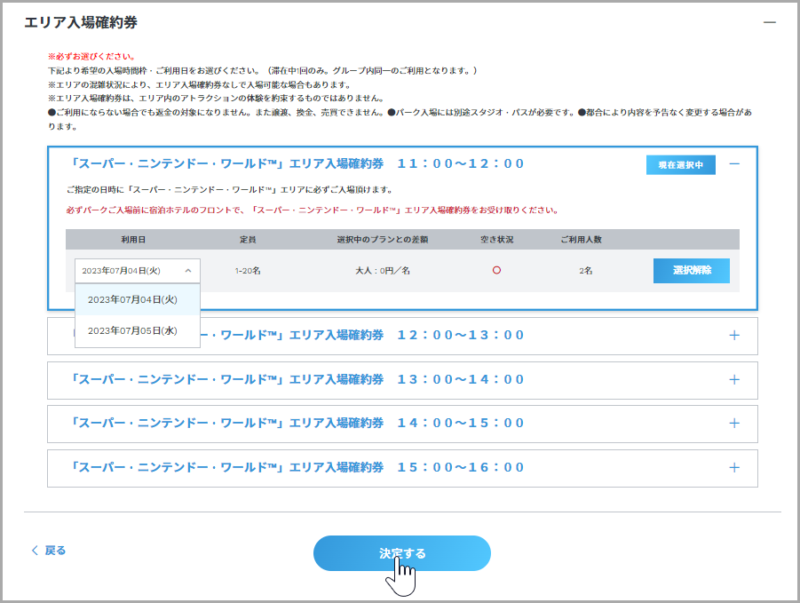Screen dimensions: 800x603
Task: Click the 空き状況 column header
Action: coord(497,239)
